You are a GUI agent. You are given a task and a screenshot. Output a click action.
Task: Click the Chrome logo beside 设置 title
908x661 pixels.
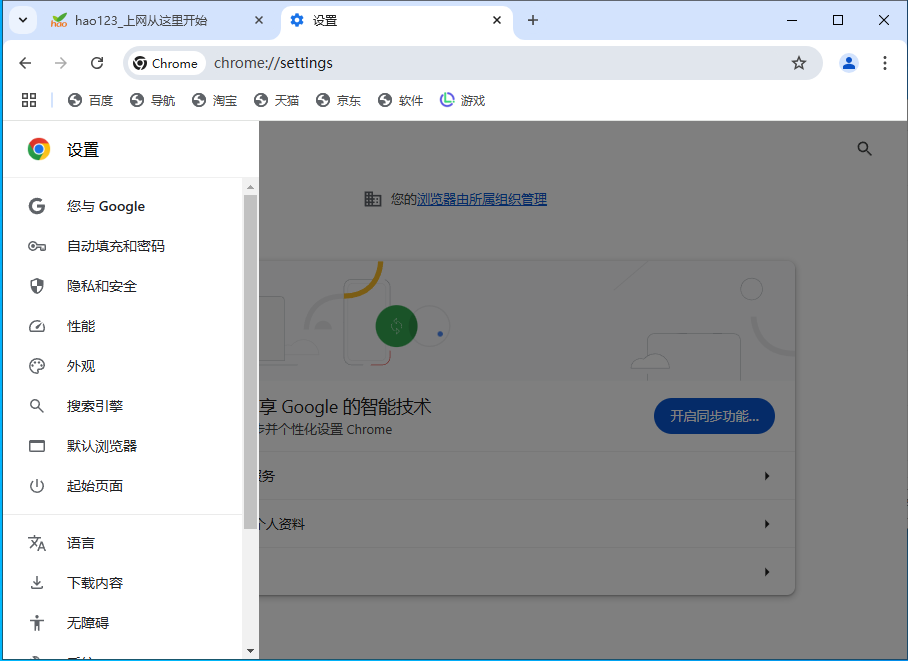pyautogui.click(x=39, y=149)
